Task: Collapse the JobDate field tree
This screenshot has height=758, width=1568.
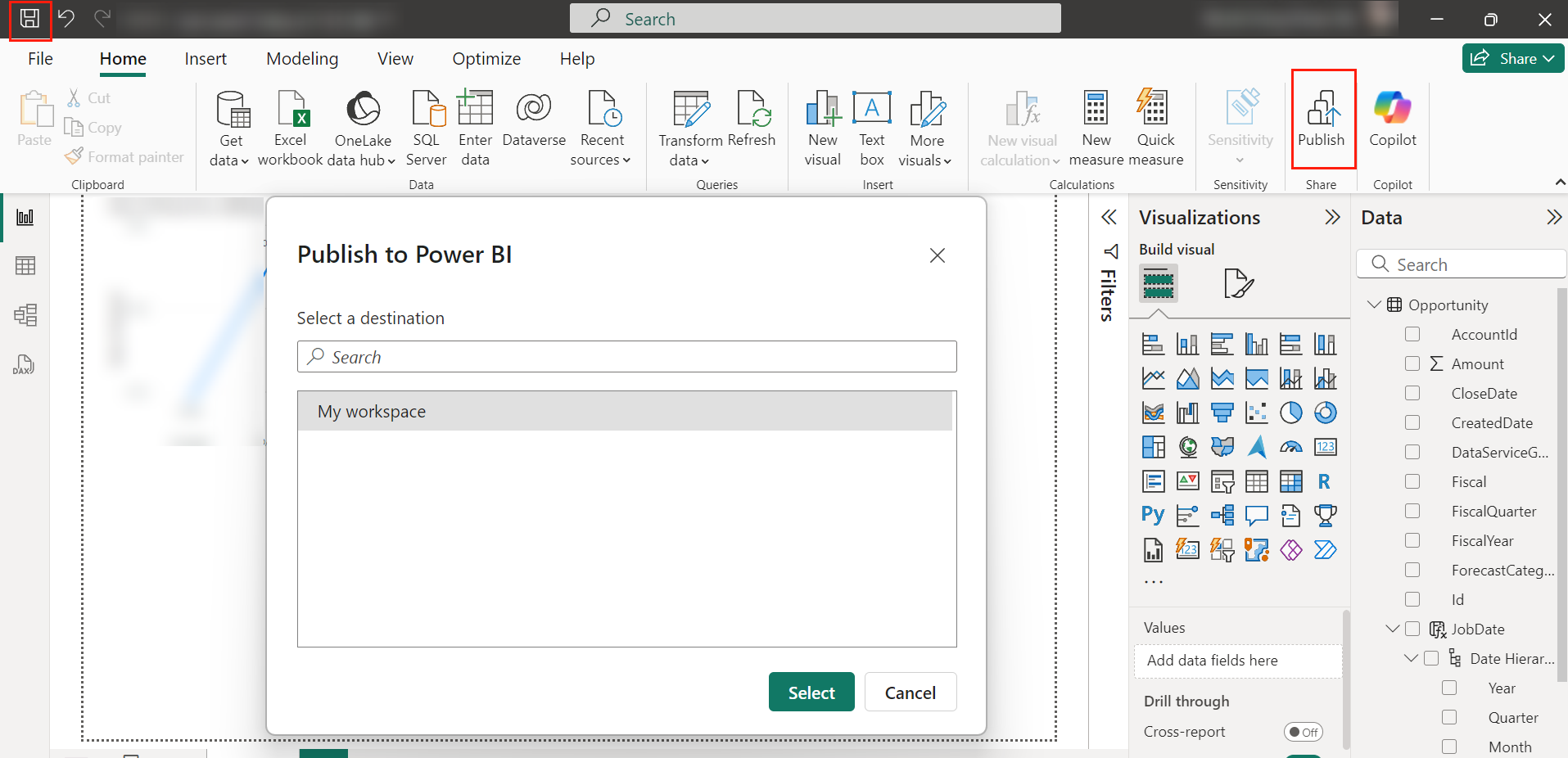Action: coord(1392,629)
